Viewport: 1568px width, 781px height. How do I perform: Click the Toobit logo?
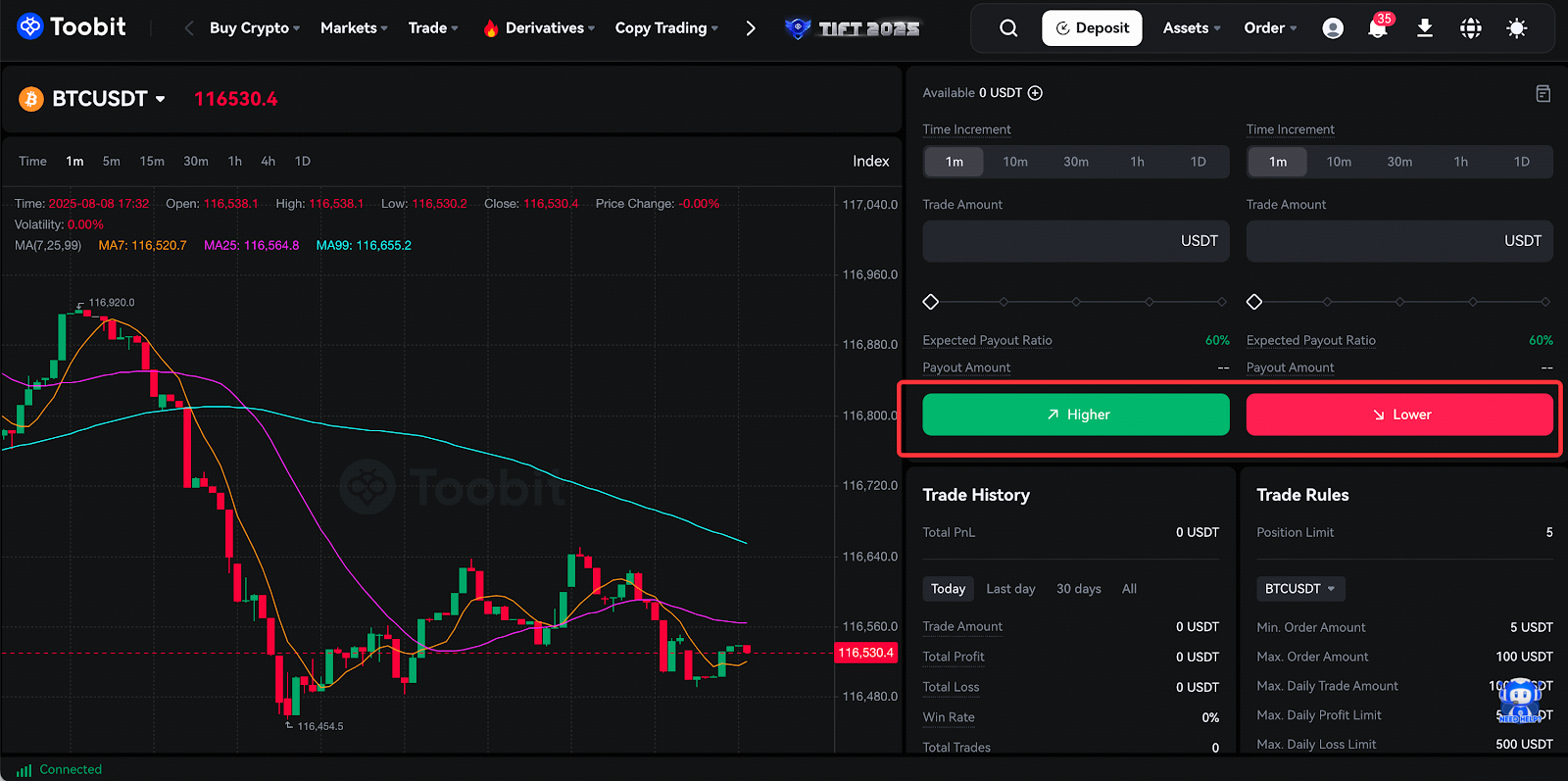pos(72,27)
